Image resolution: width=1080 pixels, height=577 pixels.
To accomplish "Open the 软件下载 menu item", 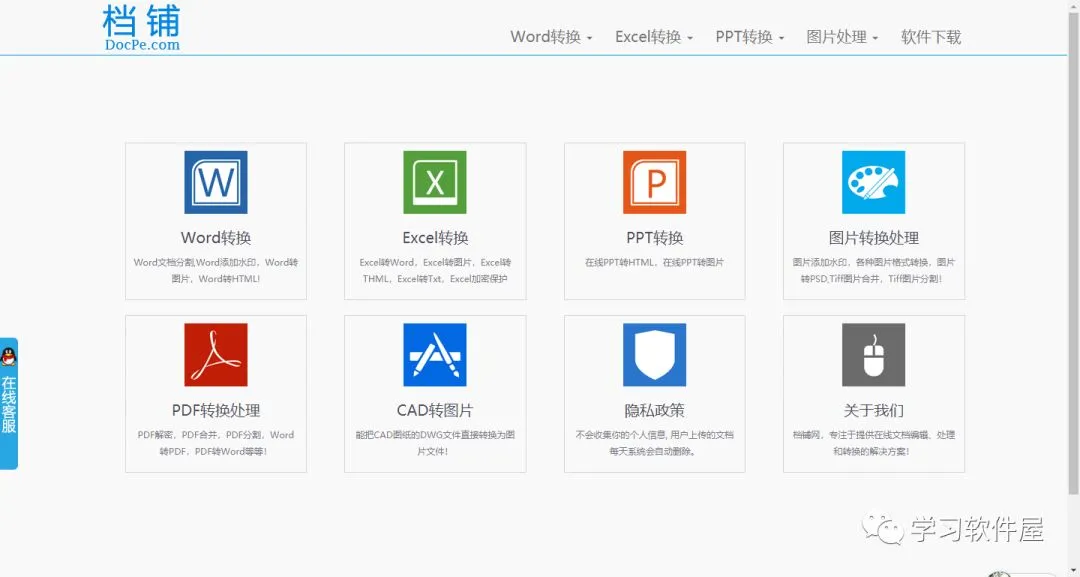I will 931,37.
